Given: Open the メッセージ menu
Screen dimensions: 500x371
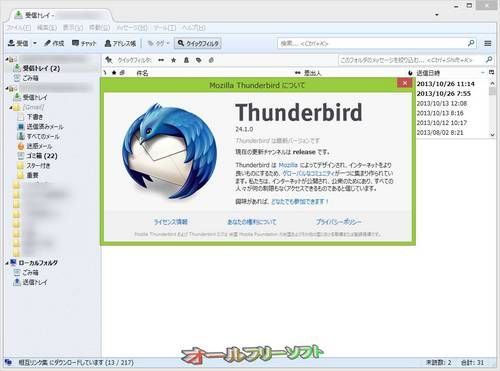Looking at the screenshot, I should coord(132,28).
